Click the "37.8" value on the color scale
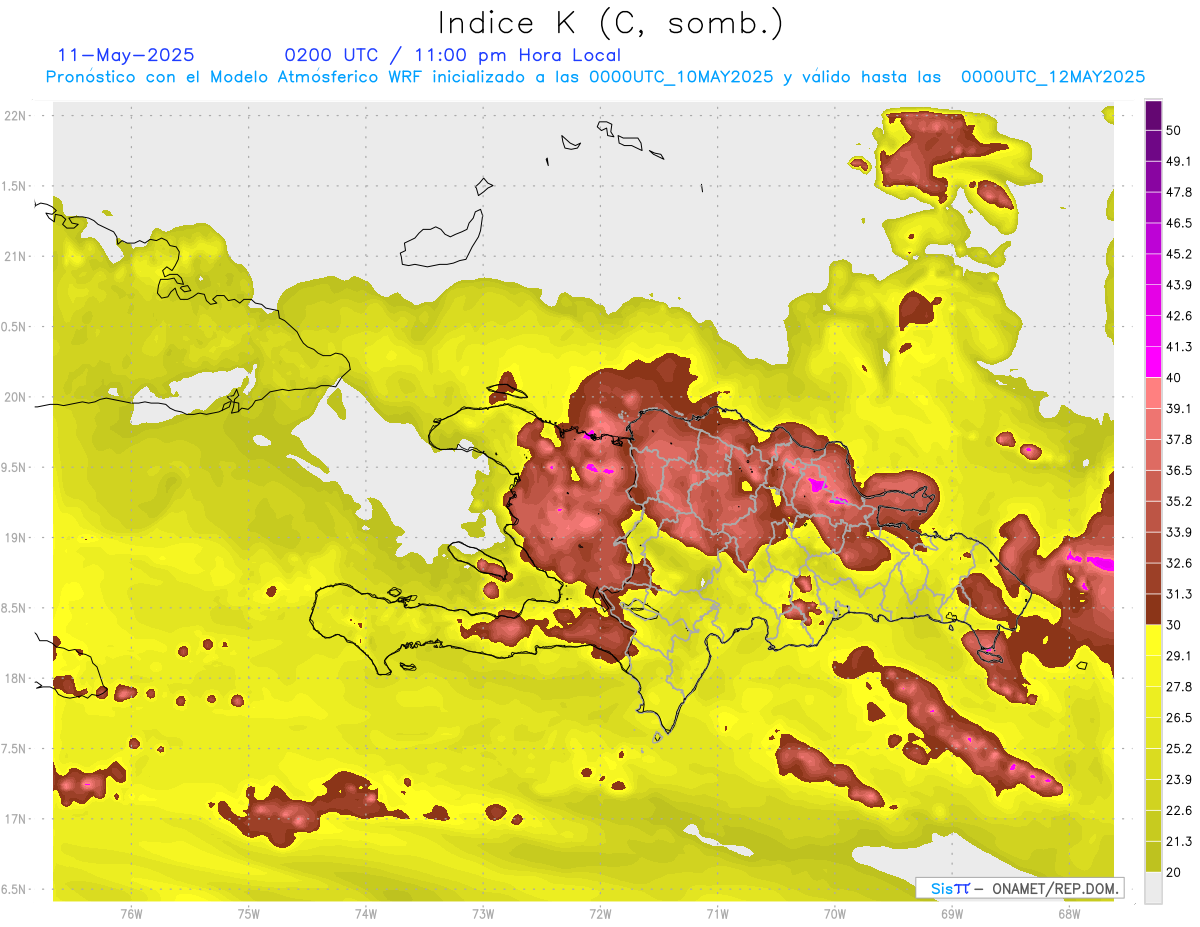The width and height of the screenshot is (1200, 927). pyautogui.click(x=1179, y=439)
